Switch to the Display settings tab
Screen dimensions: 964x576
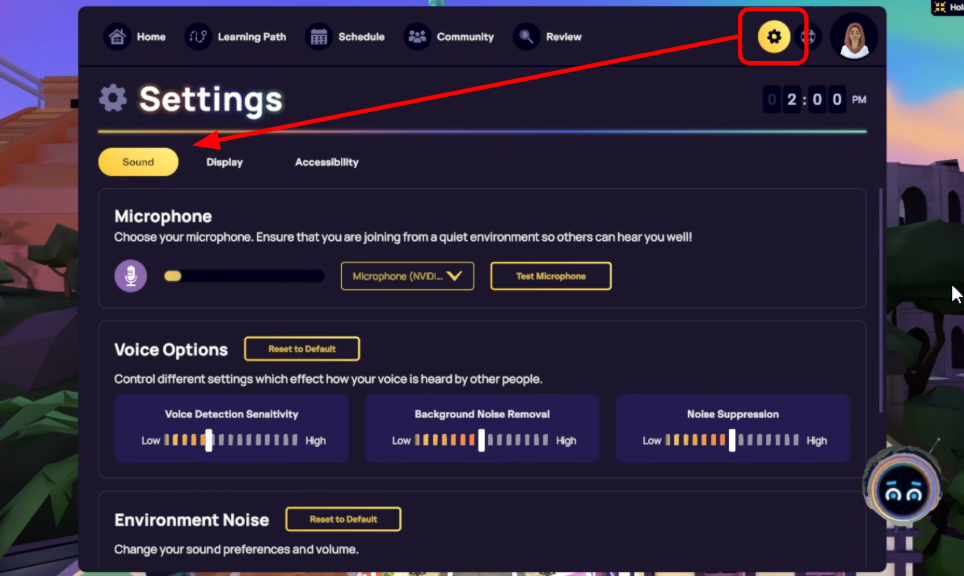point(224,162)
